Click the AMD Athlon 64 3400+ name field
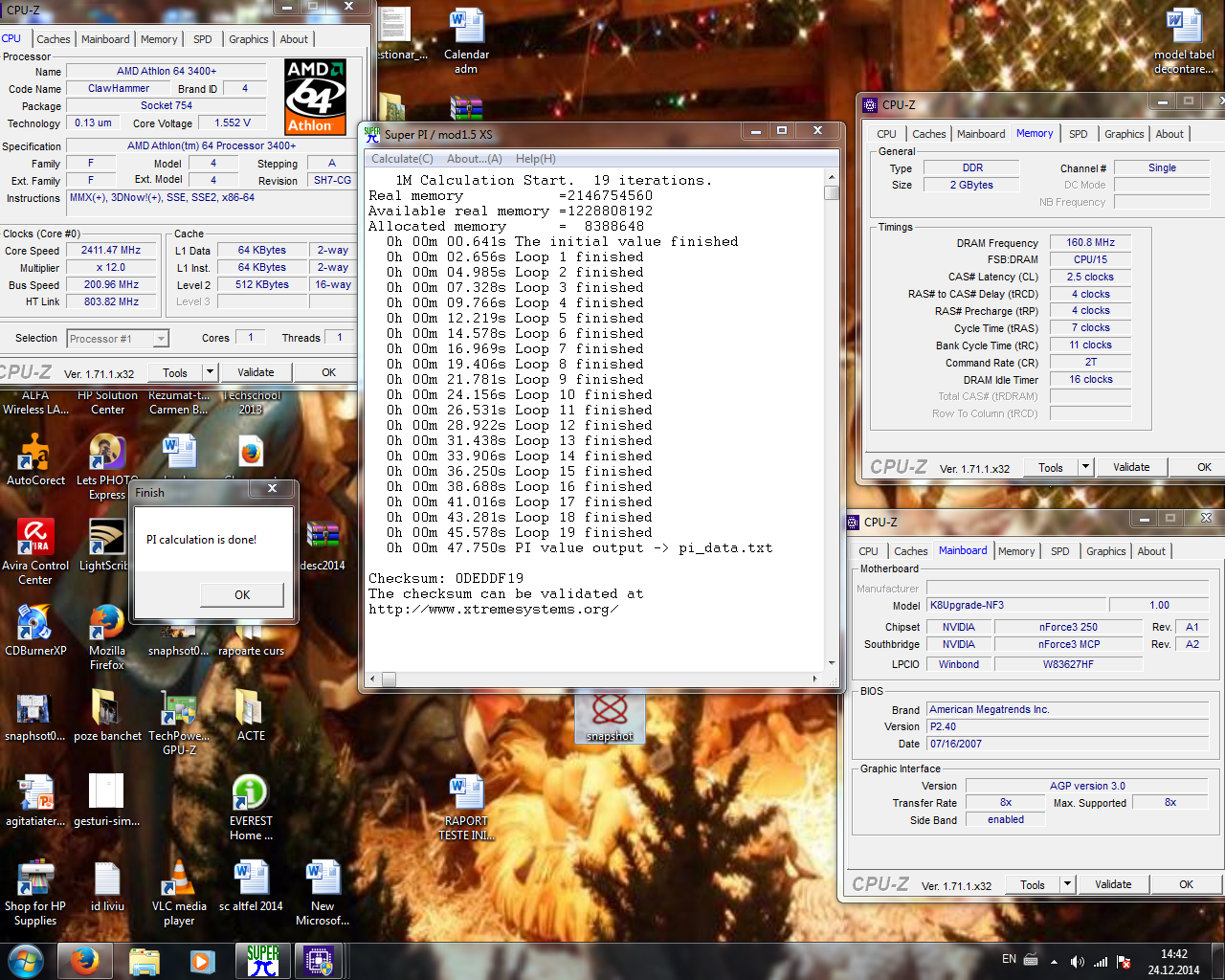The width and height of the screenshot is (1225, 980). 166,71
